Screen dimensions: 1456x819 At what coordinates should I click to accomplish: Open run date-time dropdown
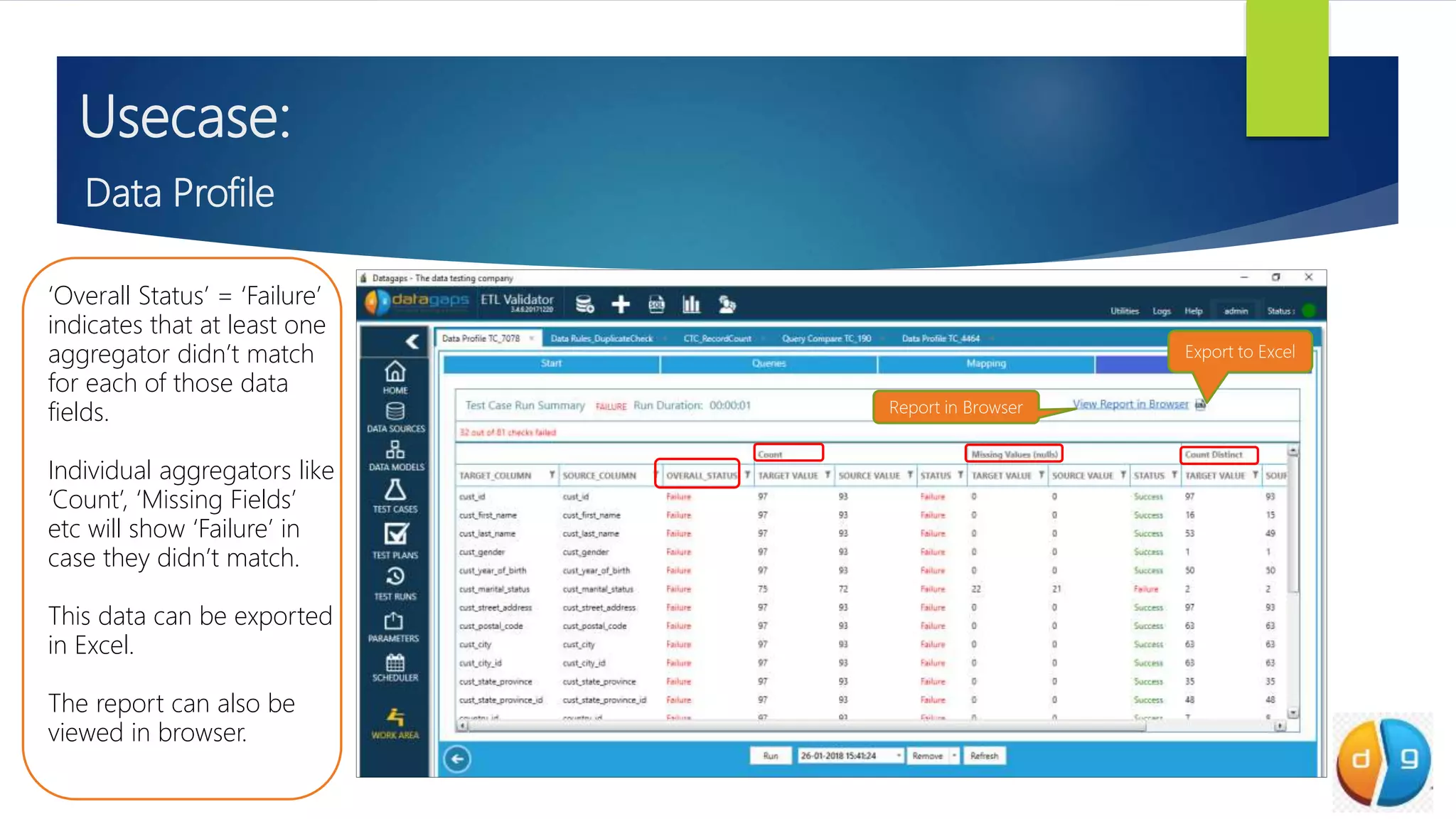(x=899, y=756)
